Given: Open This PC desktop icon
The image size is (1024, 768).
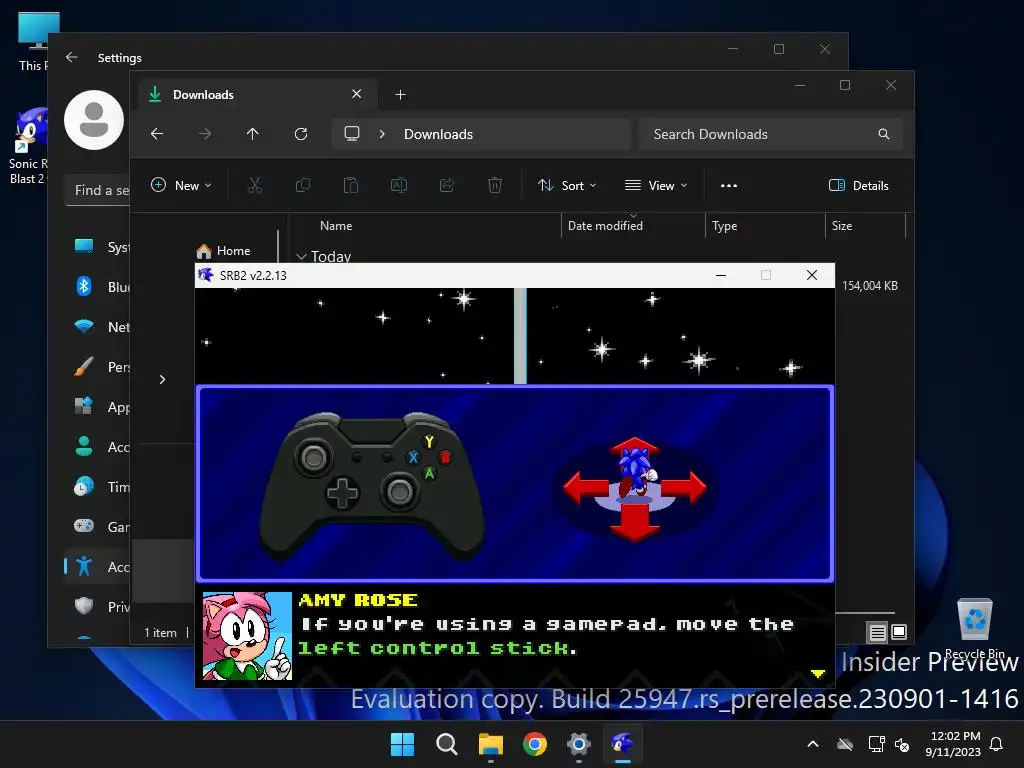Looking at the screenshot, I should [x=33, y=40].
